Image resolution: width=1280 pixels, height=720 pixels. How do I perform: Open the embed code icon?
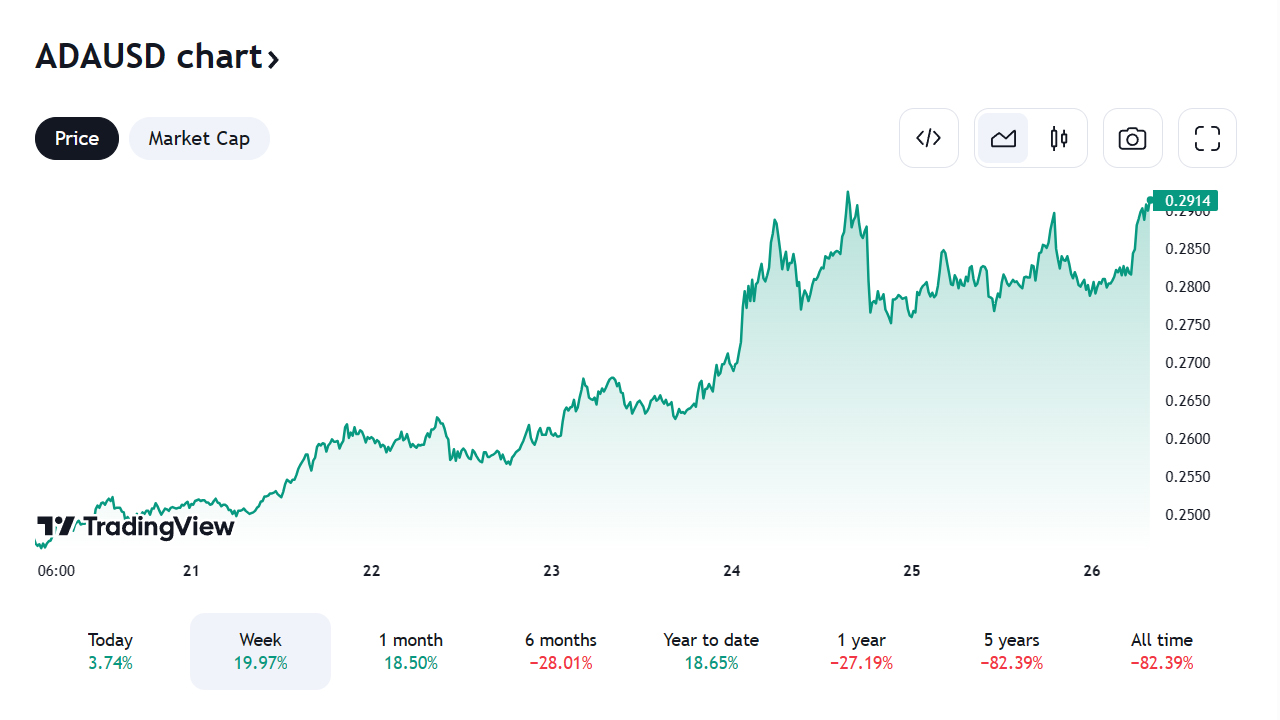pyautogui.click(x=929, y=138)
